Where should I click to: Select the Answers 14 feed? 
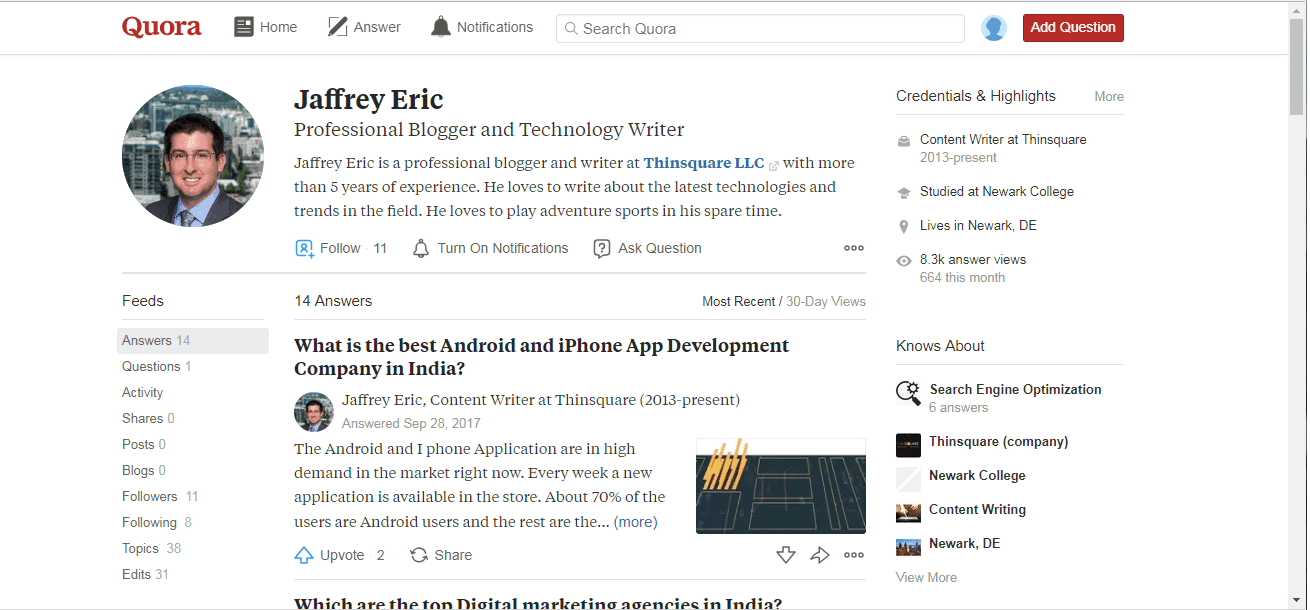[x=193, y=341]
